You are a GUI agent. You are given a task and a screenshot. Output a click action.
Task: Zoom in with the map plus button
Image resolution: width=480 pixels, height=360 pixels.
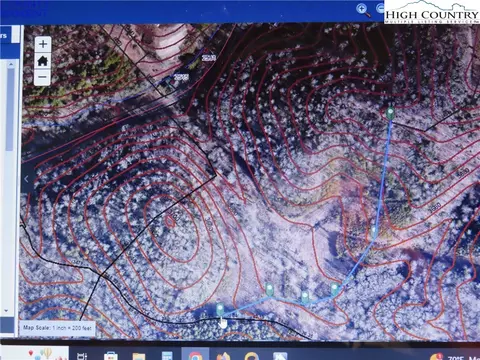[43, 44]
